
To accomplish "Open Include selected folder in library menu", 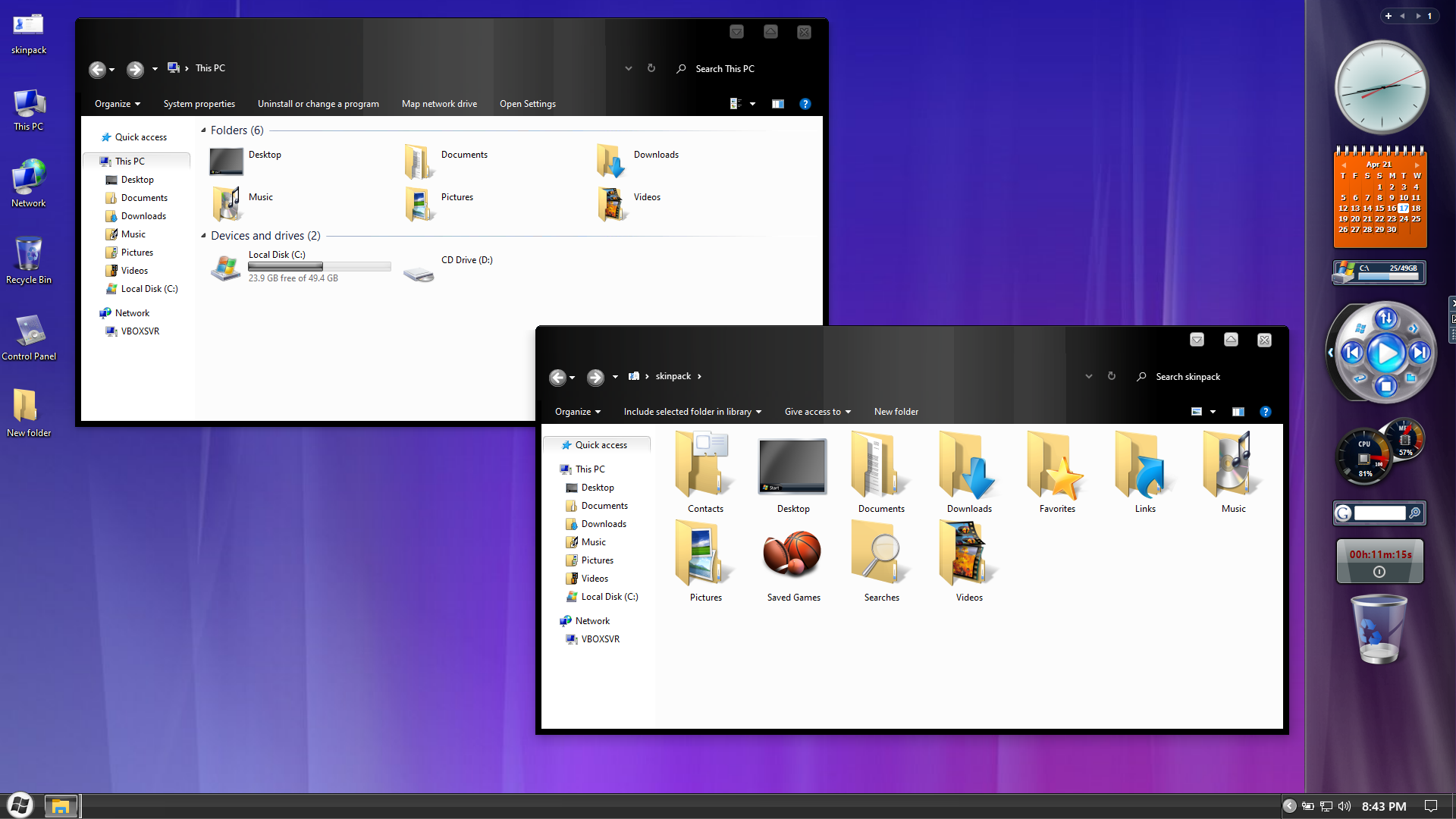I will pyautogui.click(x=692, y=412).
